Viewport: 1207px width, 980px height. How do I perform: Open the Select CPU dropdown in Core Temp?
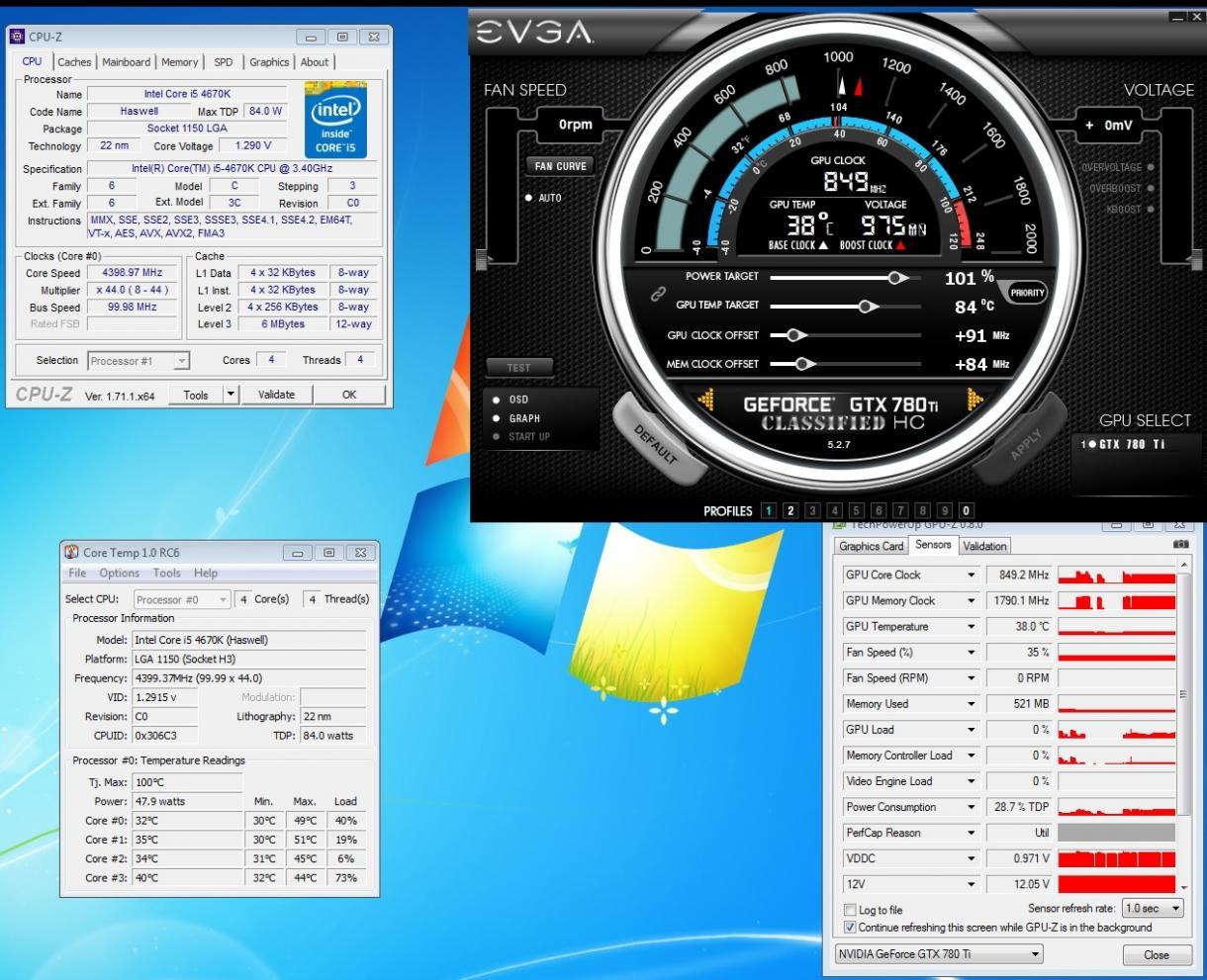coord(182,599)
